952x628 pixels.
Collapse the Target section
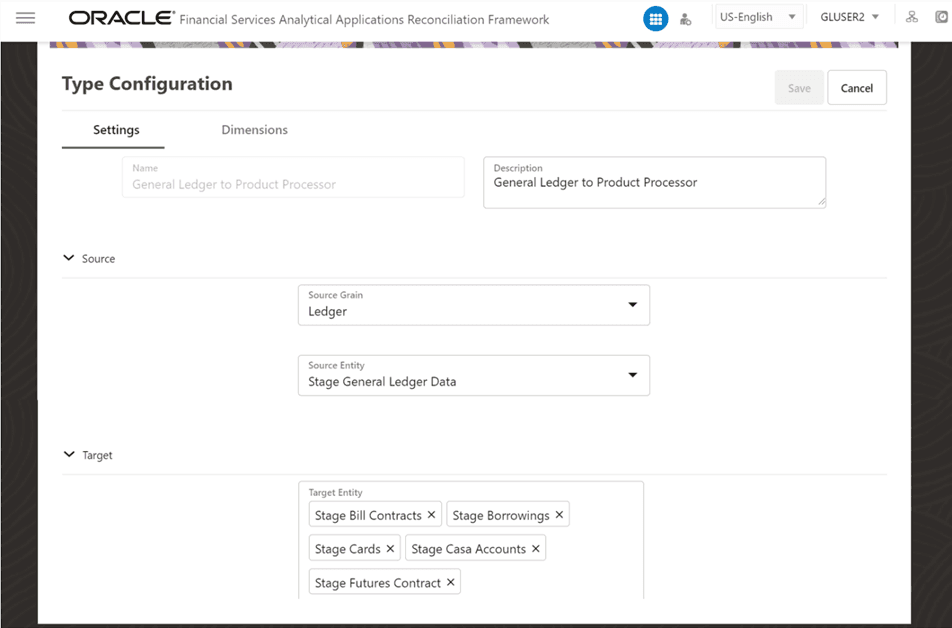68,455
